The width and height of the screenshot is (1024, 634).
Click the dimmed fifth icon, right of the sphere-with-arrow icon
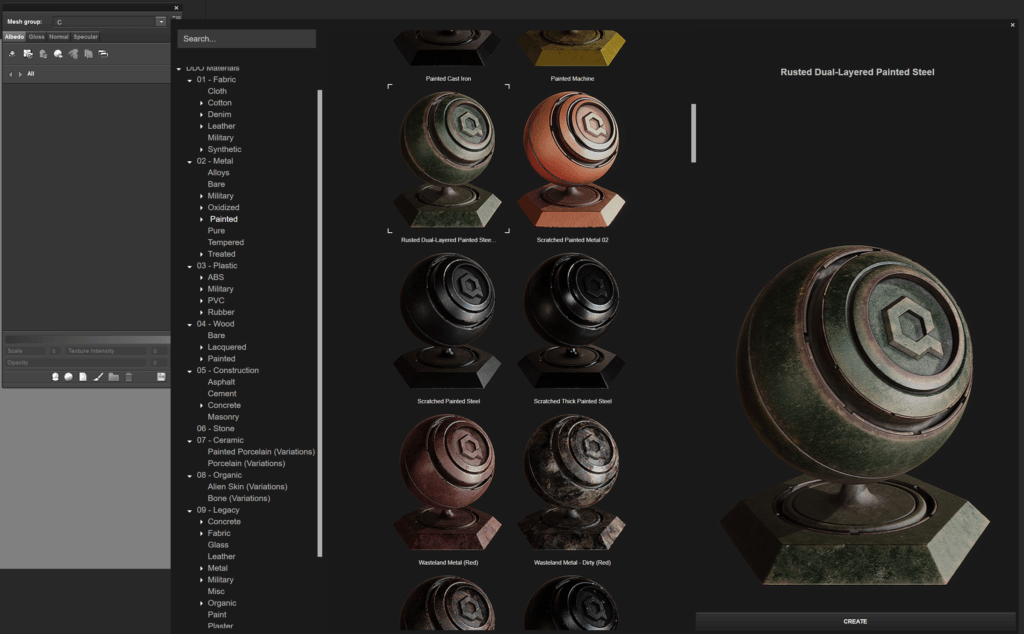click(x=73, y=54)
